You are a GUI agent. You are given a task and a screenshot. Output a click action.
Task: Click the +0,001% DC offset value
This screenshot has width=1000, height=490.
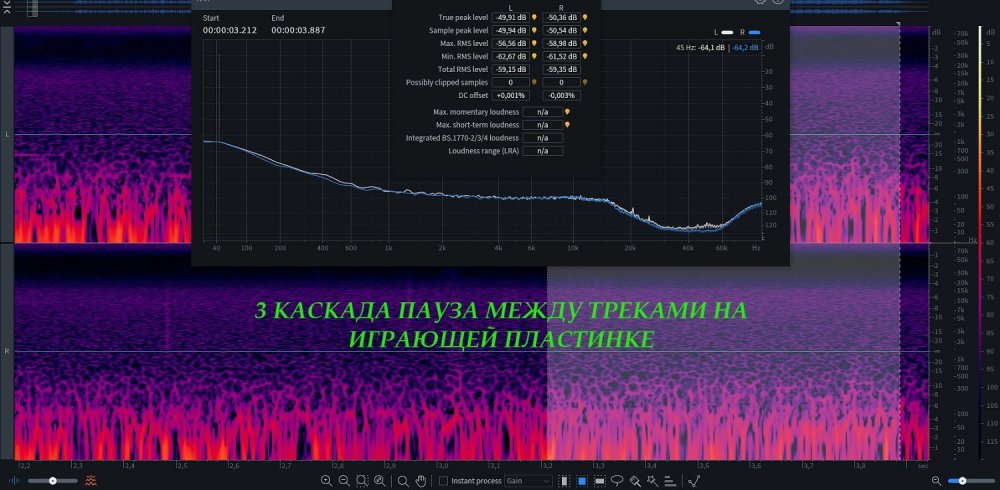click(511, 95)
